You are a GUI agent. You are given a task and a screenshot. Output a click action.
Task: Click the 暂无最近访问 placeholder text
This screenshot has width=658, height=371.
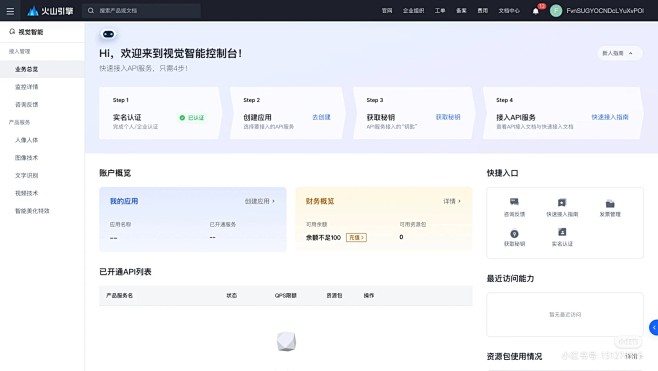(565, 314)
